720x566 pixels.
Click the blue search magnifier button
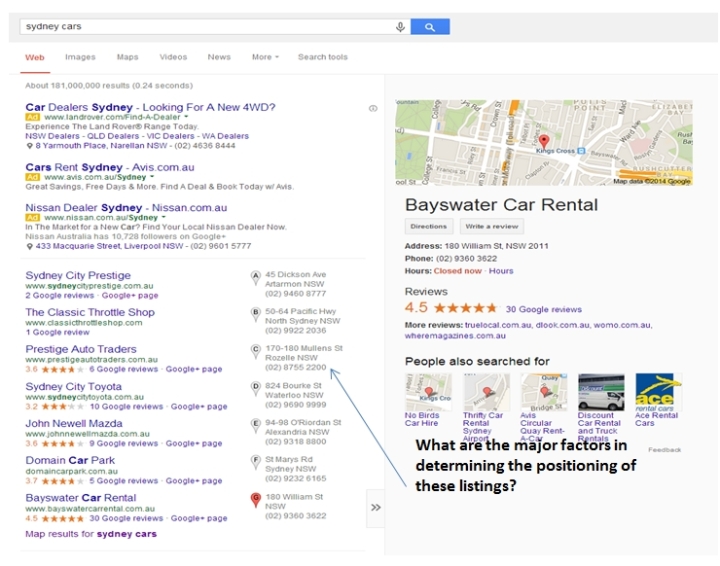click(430, 27)
